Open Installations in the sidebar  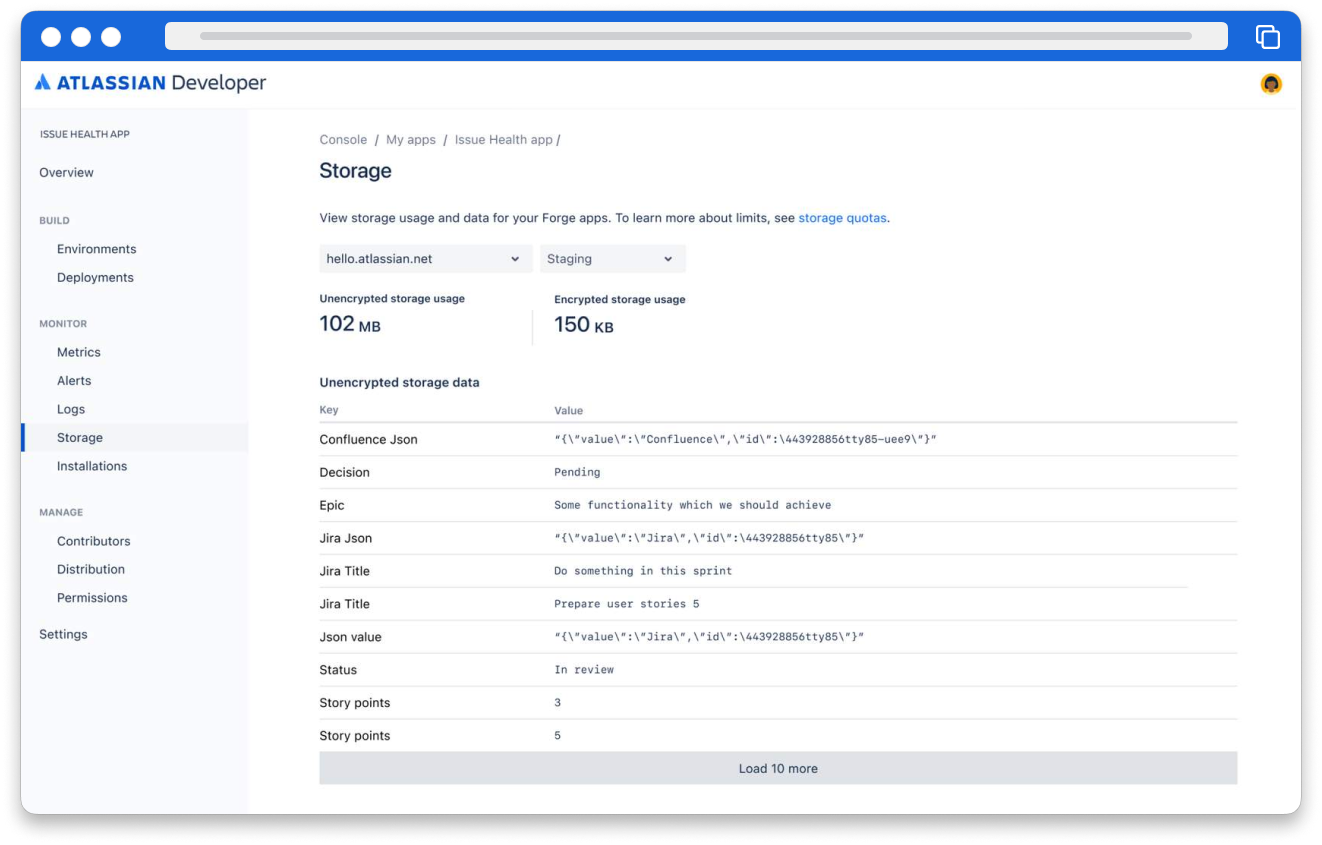[x=92, y=466]
